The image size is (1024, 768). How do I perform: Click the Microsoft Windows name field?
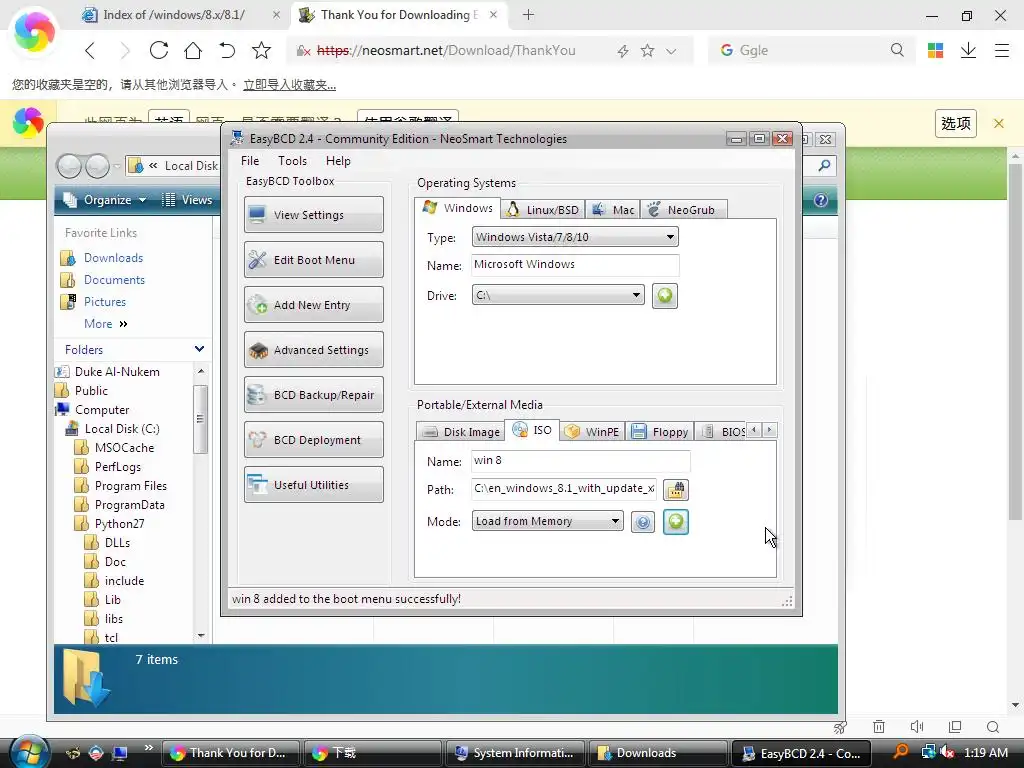click(575, 264)
